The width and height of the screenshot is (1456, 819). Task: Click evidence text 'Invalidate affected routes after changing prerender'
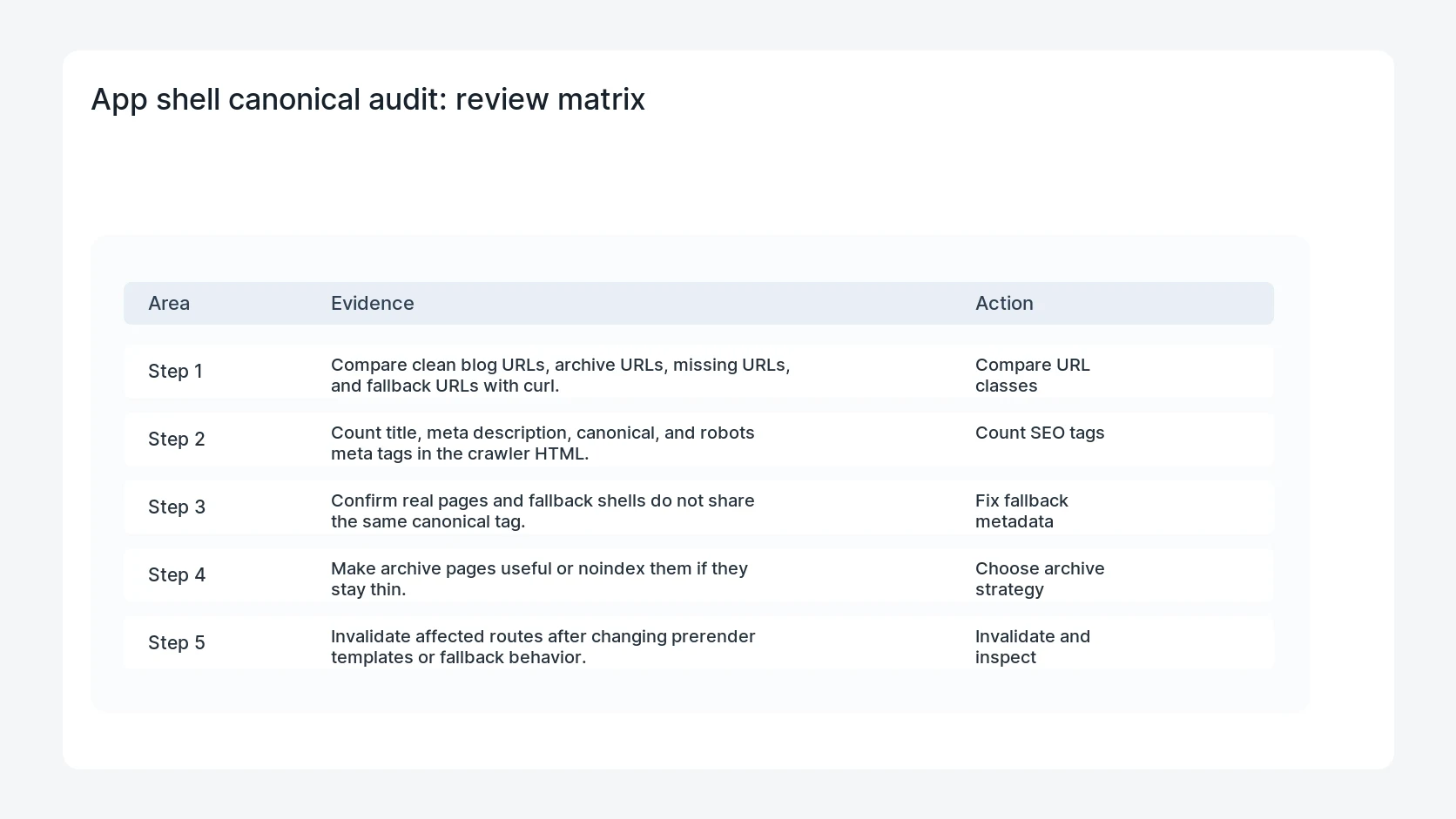point(543,647)
